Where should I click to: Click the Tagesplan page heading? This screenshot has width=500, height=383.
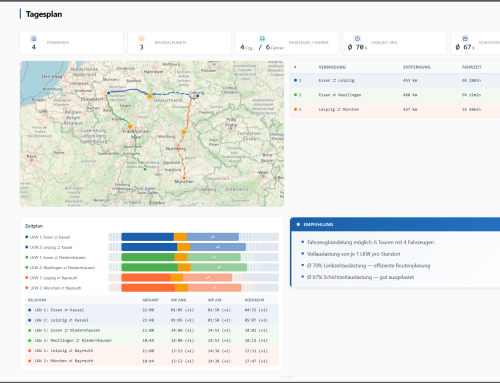(44, 14)
